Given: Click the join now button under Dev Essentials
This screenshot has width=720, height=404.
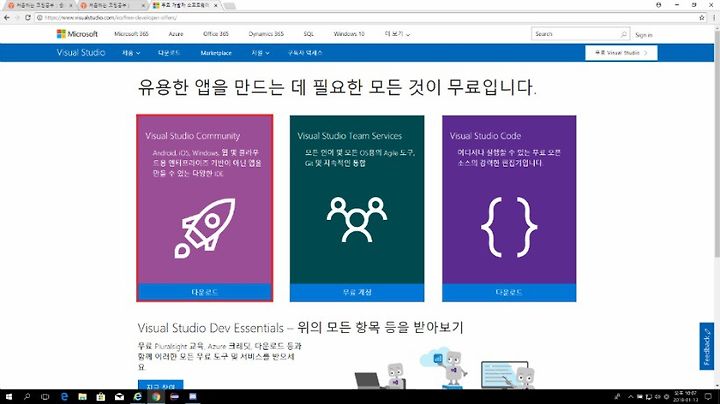Looking at the screenshot, I should click(161, 385).
